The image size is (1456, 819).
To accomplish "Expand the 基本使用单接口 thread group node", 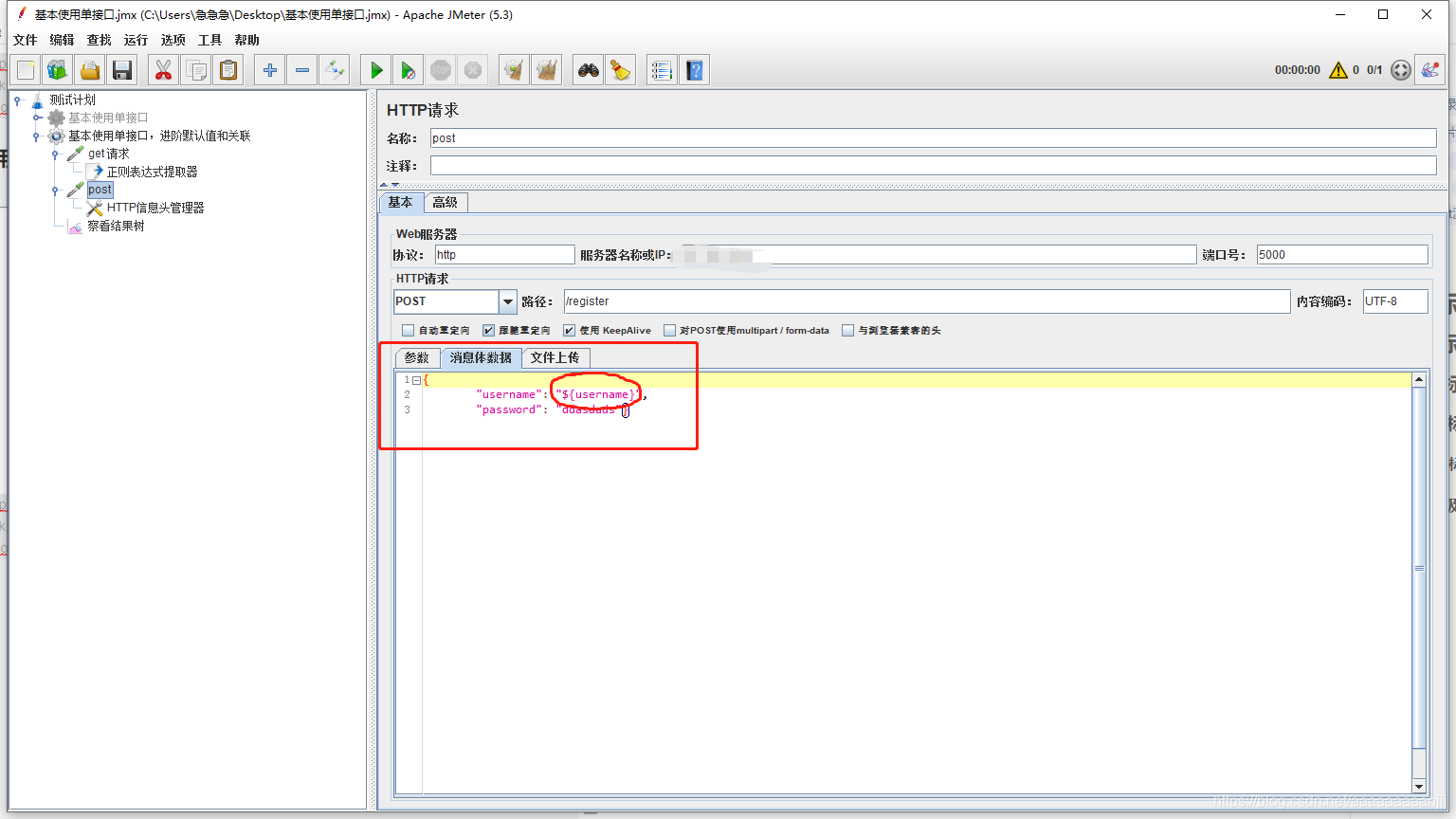I will (x=37, y=118).
